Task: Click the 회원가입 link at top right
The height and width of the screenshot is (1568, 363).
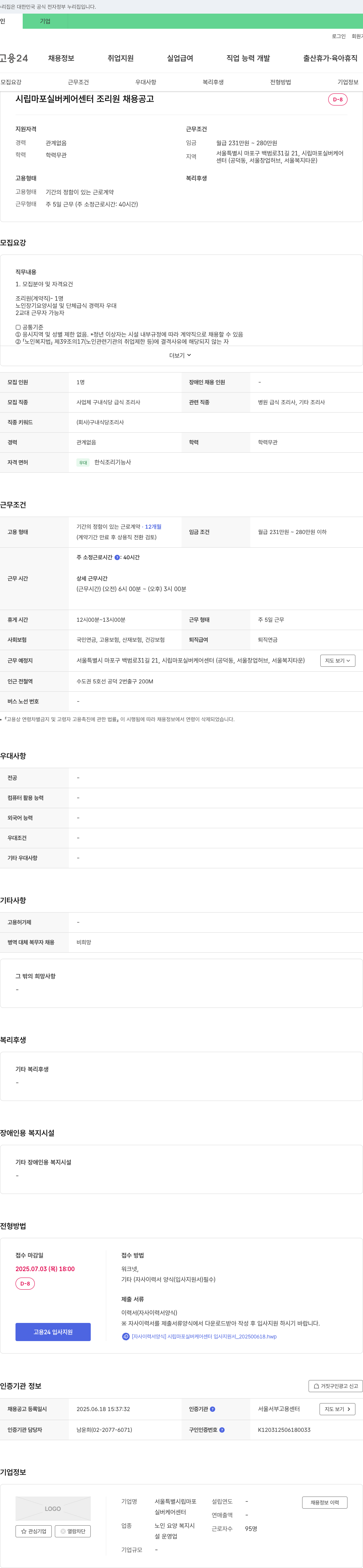Action: click(358, 37)
